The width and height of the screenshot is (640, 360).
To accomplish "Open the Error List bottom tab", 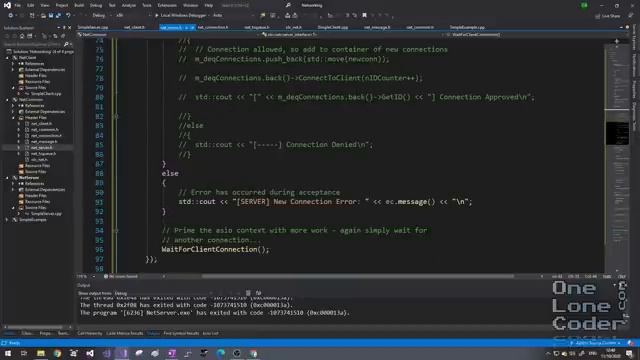I will (x=210, y=333).
